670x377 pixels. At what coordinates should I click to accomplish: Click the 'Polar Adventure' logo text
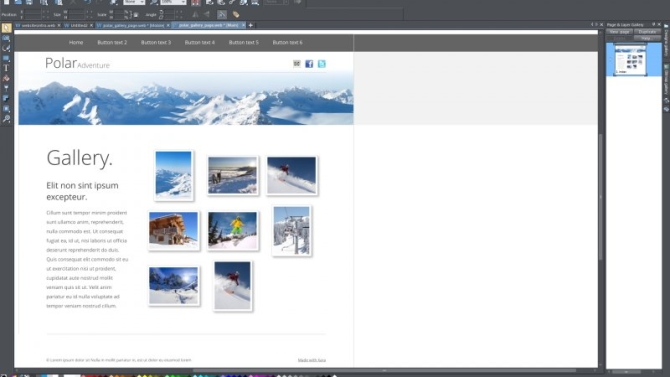[x=77, y=63]
